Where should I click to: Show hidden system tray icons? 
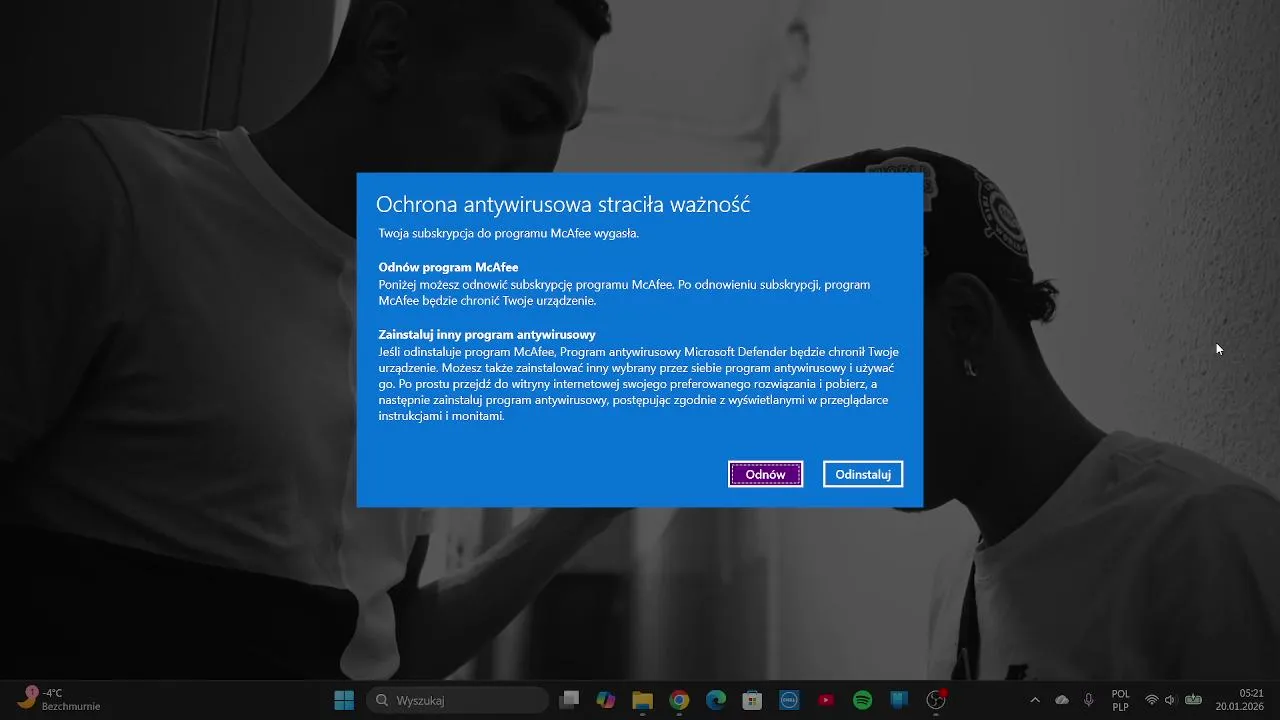[1035, 700]
